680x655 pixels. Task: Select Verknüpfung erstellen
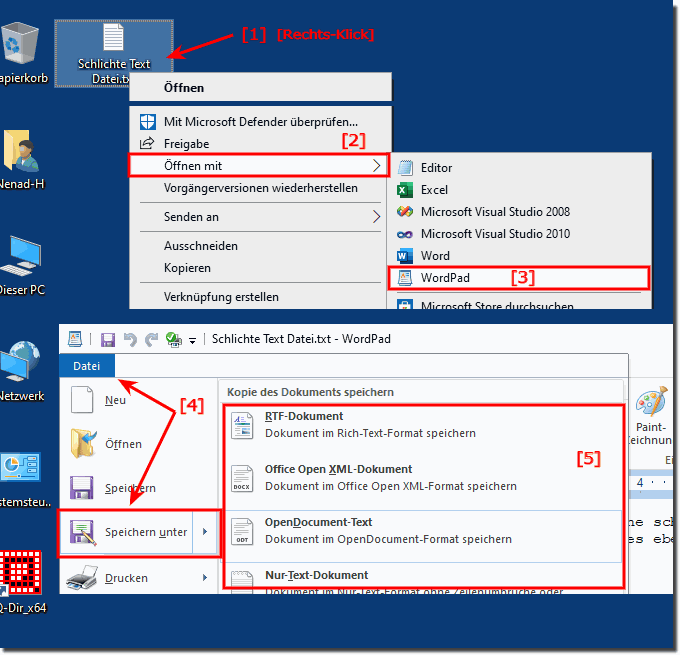pos(261,297)
